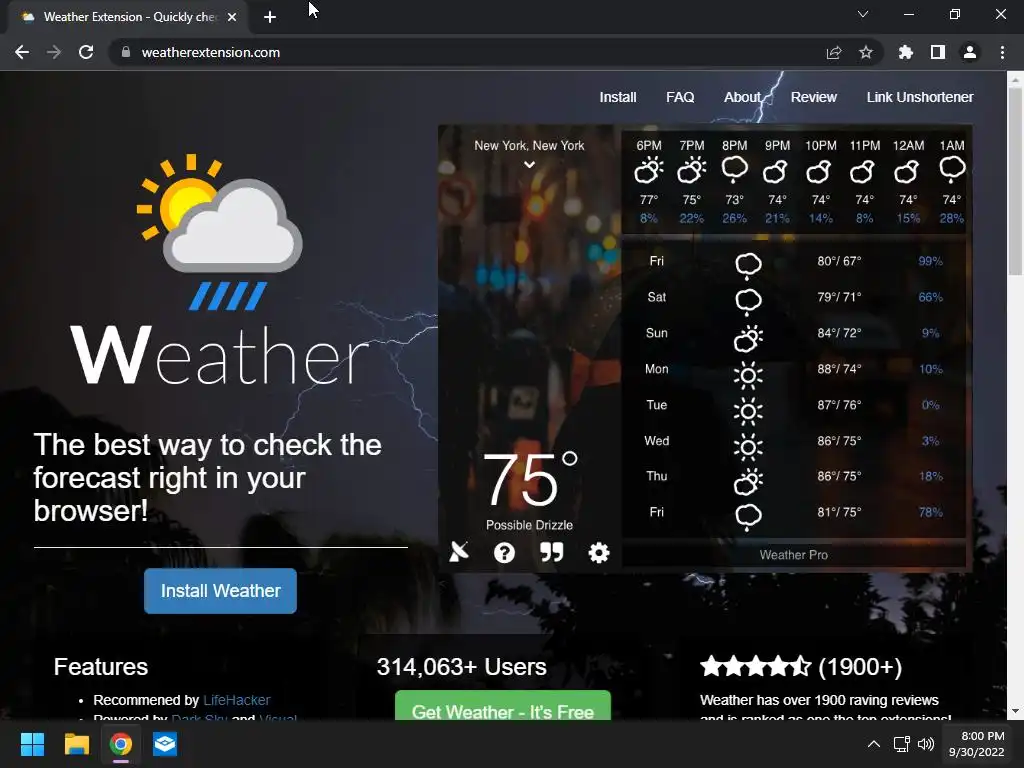
Task: Click the Features heading
Action: tap(101, 667)
